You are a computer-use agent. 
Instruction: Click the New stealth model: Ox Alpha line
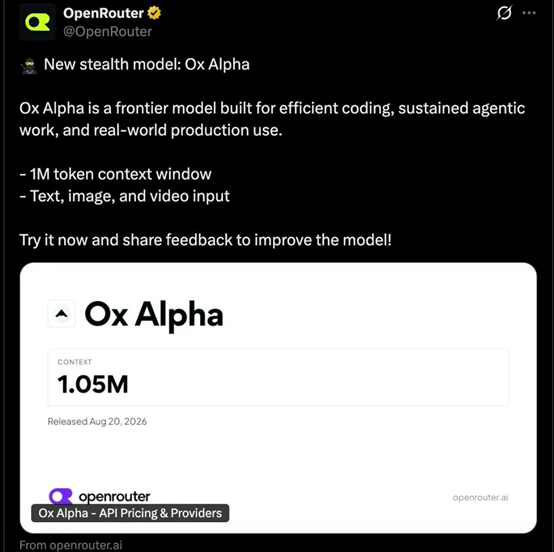(147, 65)
